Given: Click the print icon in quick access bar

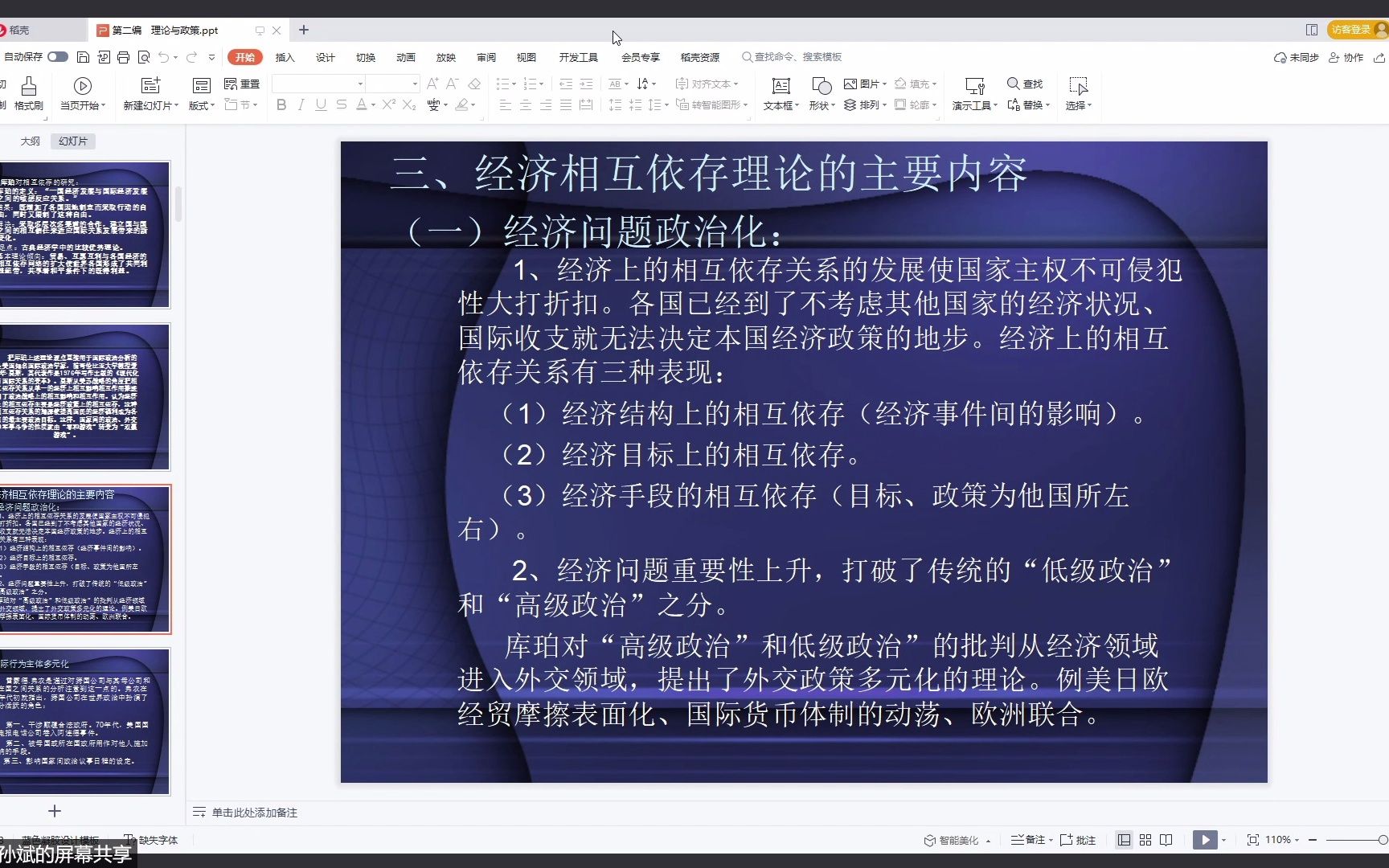Looking at the screenshot, I should pyautogui.click(x=123, y=57).
